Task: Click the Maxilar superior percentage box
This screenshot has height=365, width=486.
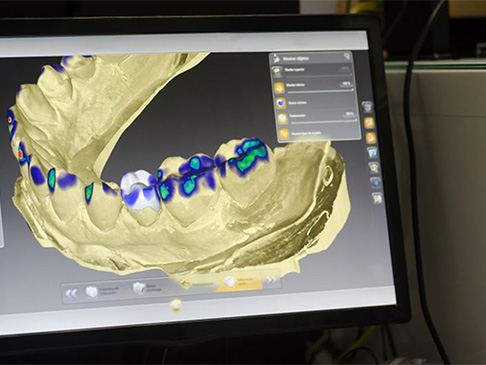Action: pos(344,69)
